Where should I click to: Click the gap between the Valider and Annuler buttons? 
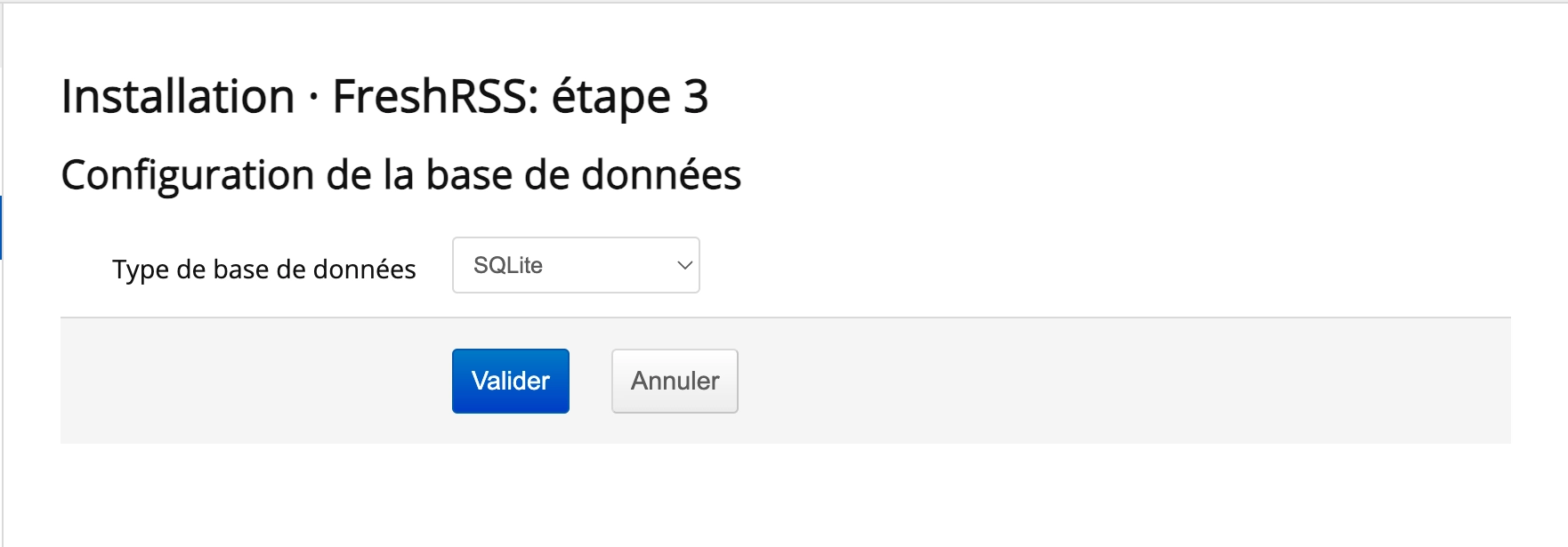(x=590, y=381)
